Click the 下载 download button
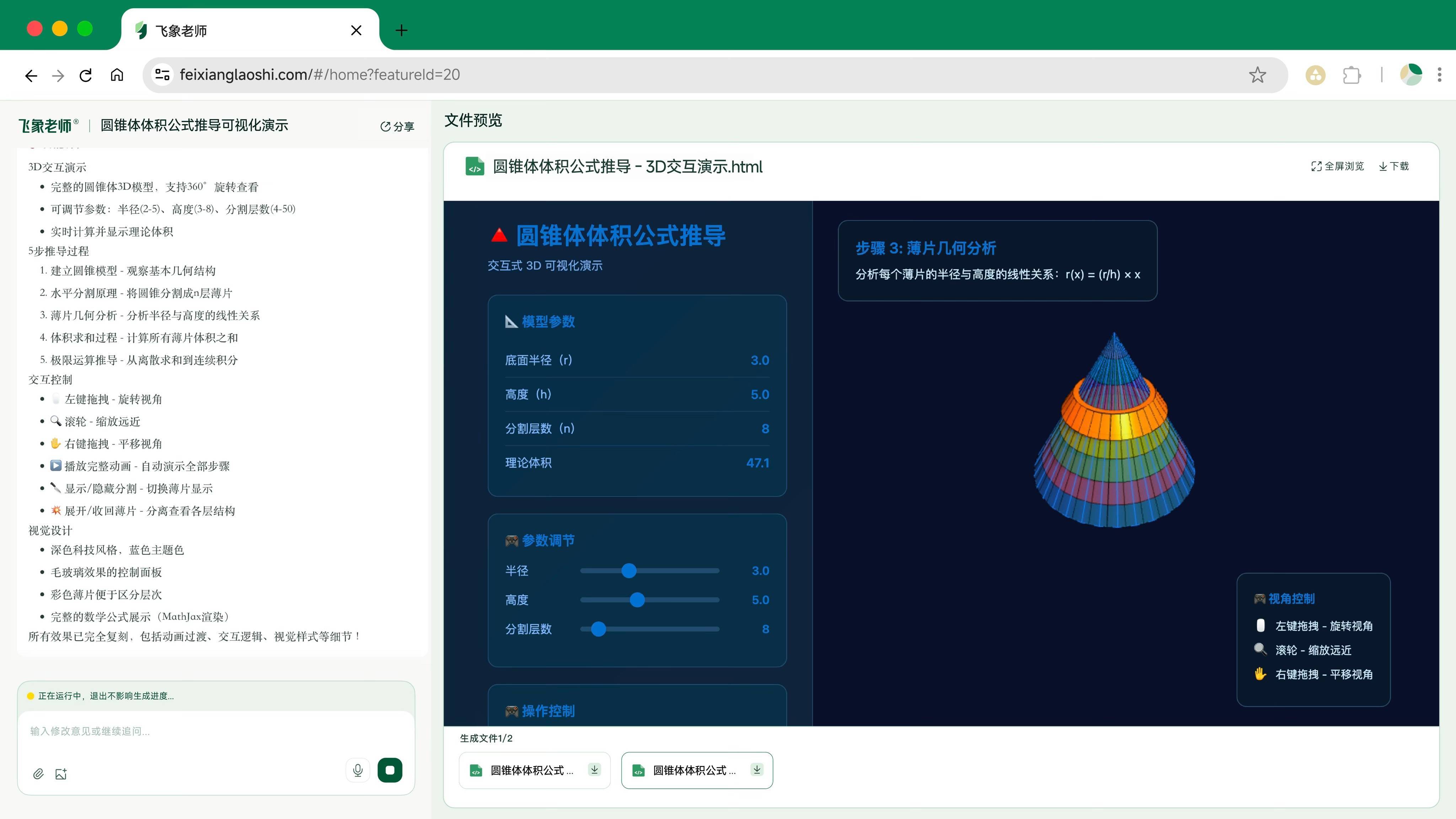1456x819 pixels. click(x=1394, y=166)
